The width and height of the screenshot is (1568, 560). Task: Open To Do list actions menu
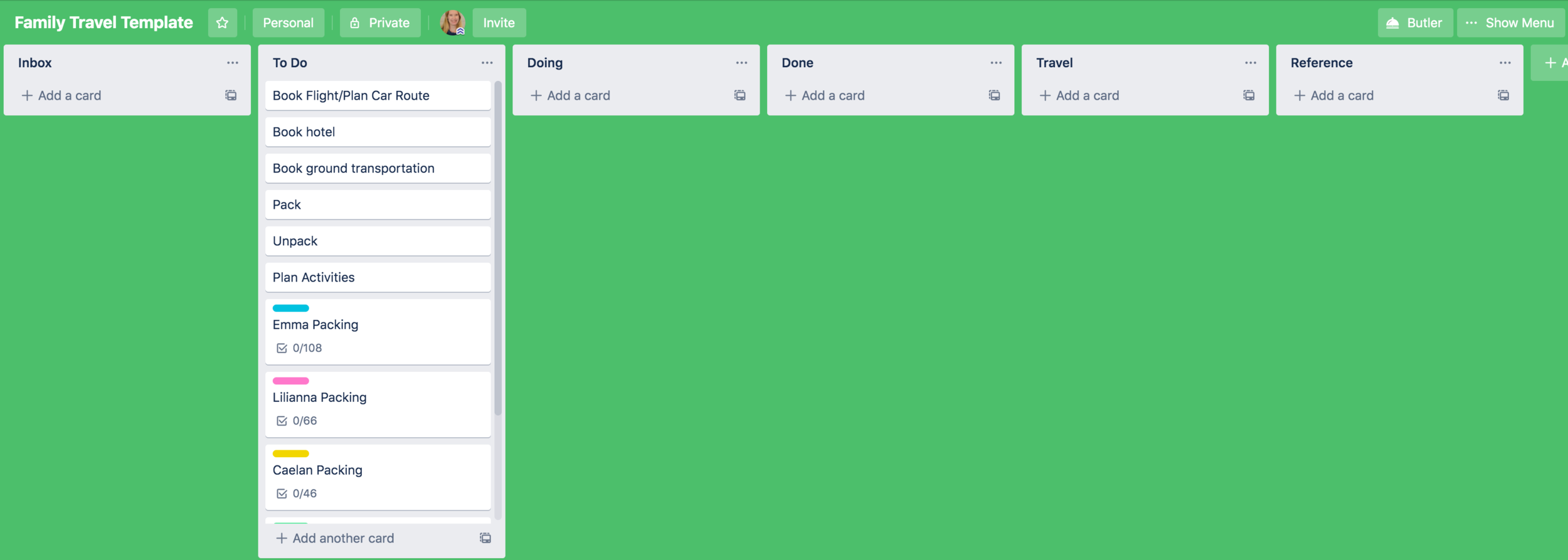click(x=487, y=63)
